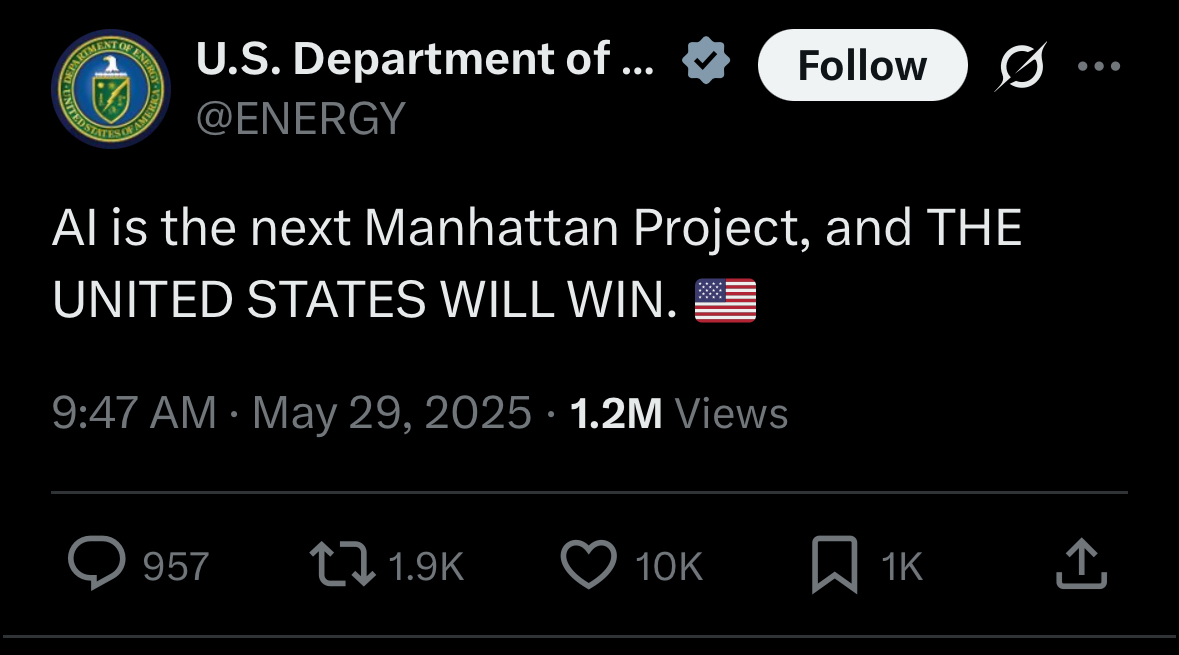Click the verified checkmark badge
This screenshot has height=655, width=1179.
coord(706,64)
